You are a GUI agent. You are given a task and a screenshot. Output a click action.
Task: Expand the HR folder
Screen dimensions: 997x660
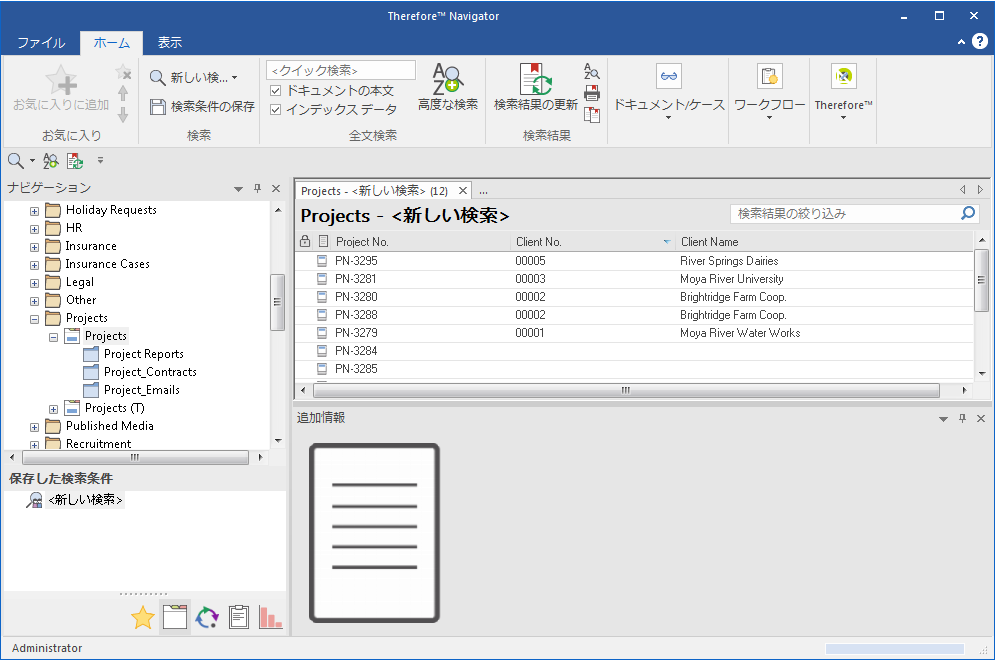[34, 229]
